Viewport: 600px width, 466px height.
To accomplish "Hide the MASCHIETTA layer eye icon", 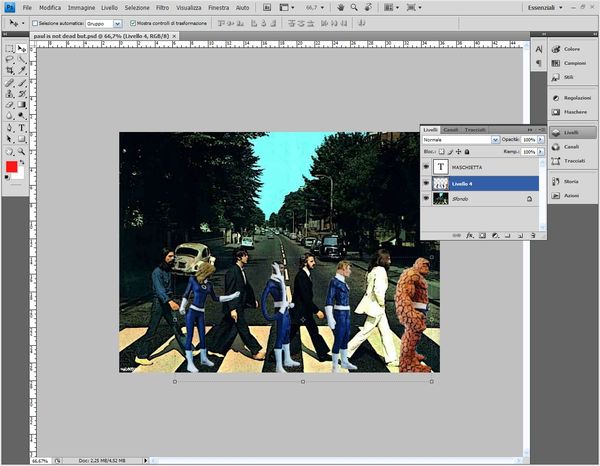I will pyautogui.click(x=426, y=167).
